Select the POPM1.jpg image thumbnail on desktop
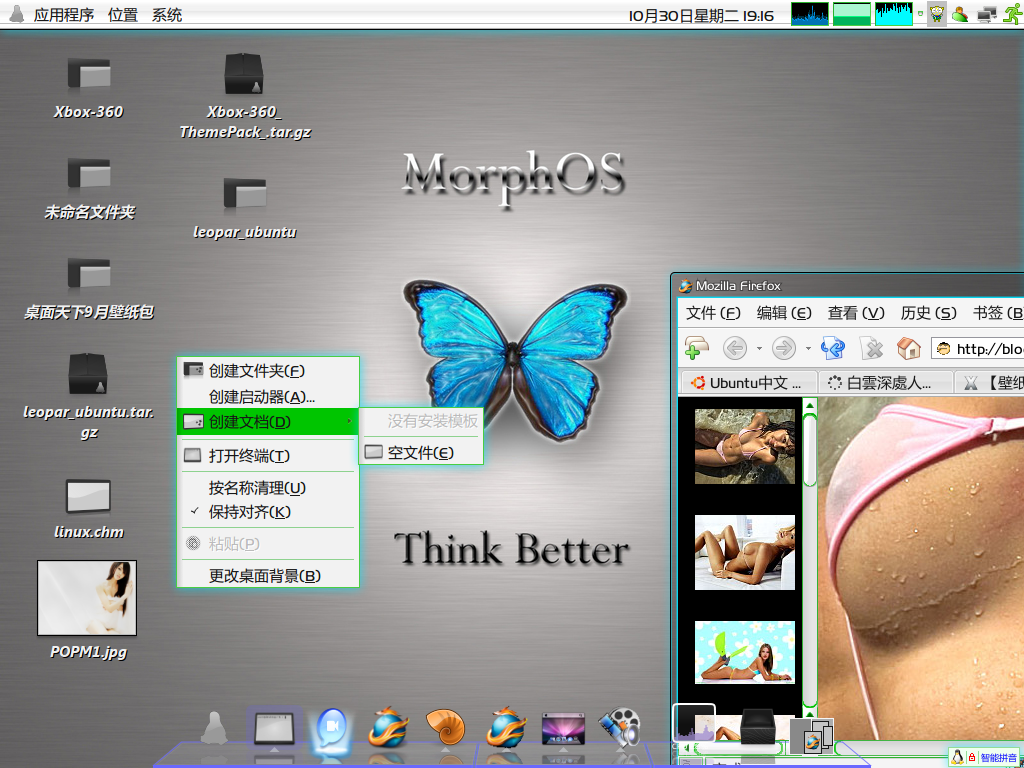This screenshot has height=768, width=1024. point(87,598)
